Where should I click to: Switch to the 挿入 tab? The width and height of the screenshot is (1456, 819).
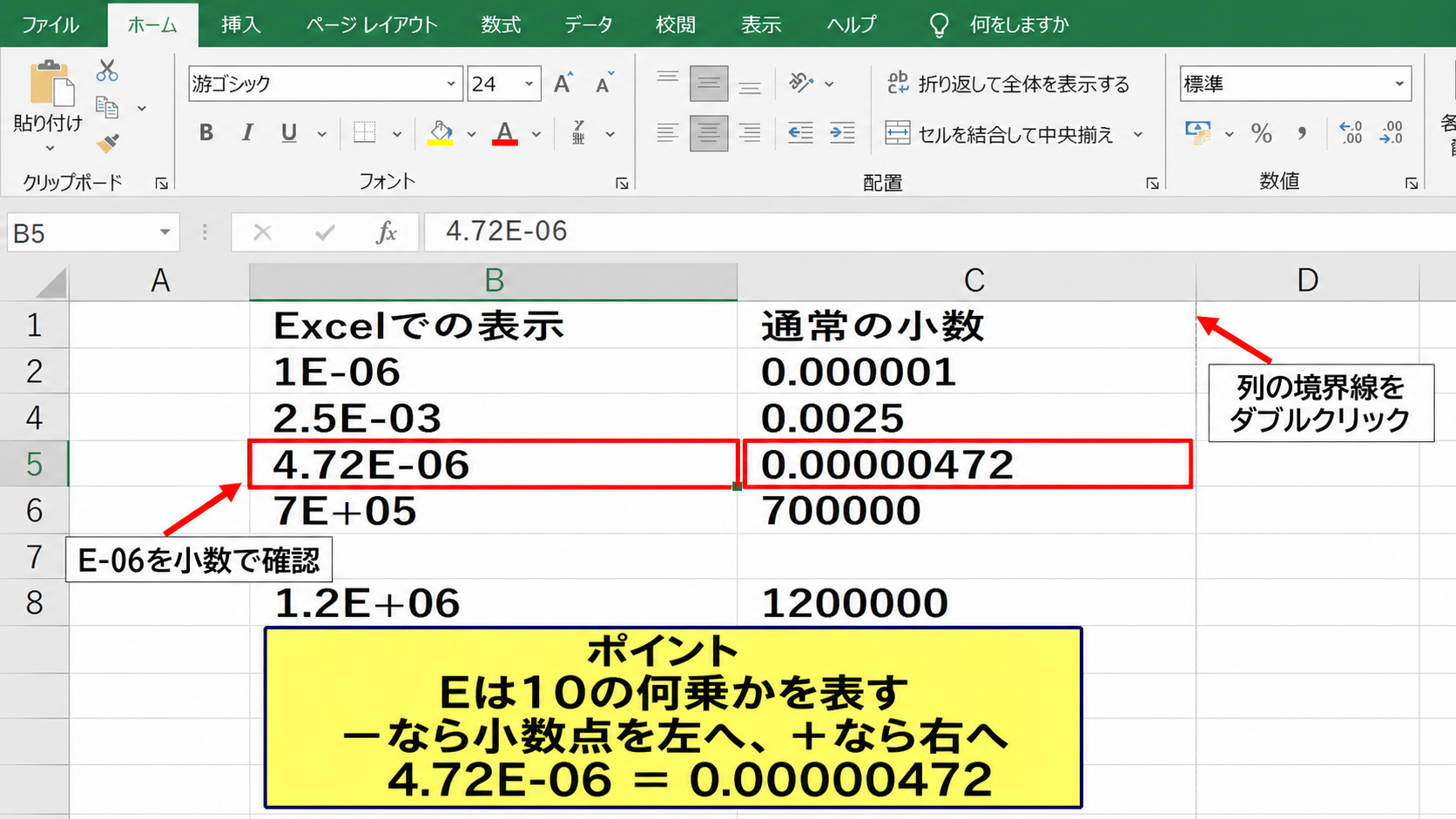240,24
